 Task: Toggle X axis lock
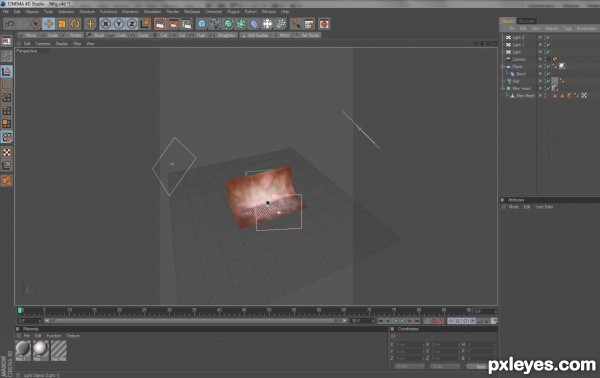[x=106, y=24]
